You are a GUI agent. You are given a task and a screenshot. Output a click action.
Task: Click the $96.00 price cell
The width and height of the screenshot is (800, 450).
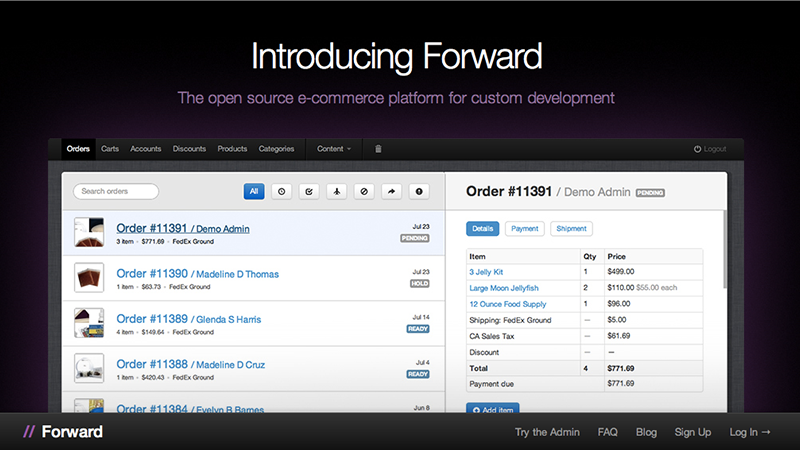click(x=619, y=304)
